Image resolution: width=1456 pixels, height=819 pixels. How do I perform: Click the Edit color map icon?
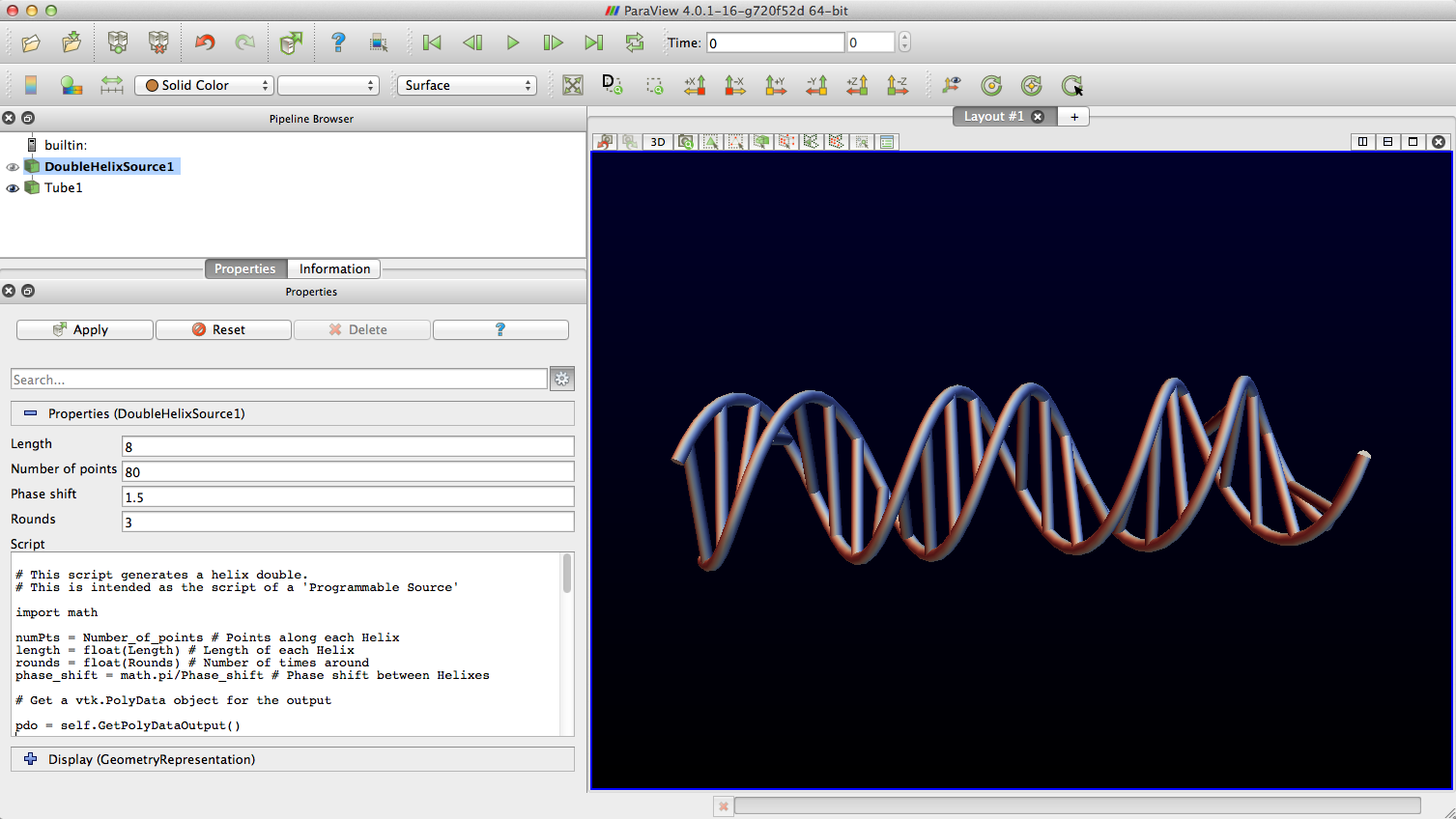[71, 85]
